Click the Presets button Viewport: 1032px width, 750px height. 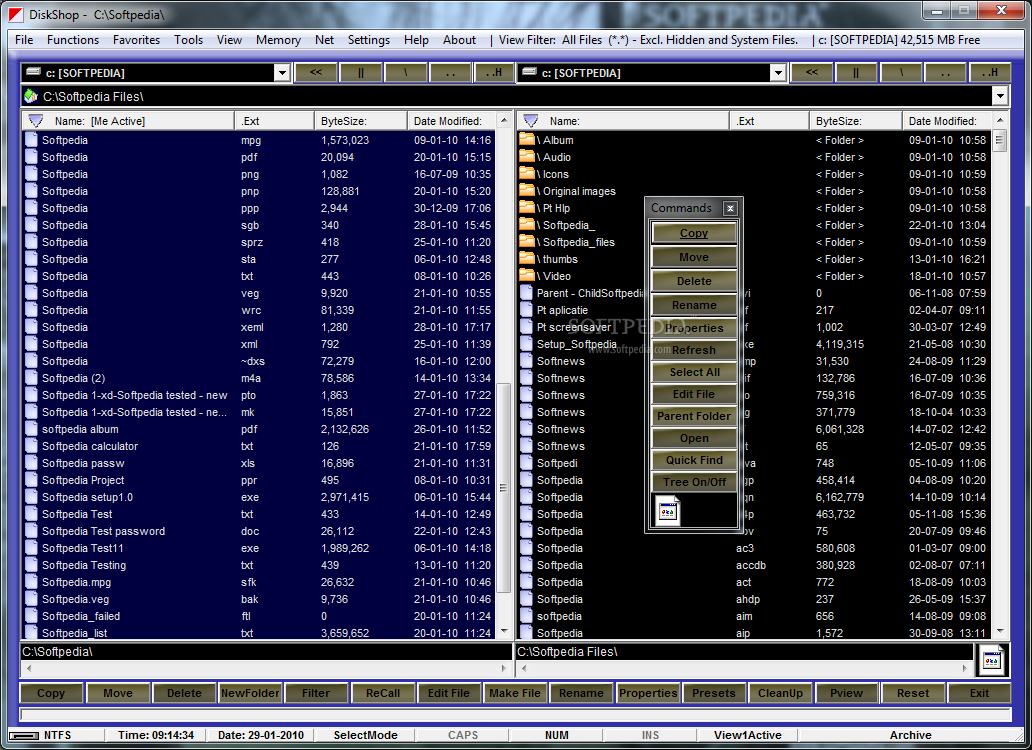(713, 693)
